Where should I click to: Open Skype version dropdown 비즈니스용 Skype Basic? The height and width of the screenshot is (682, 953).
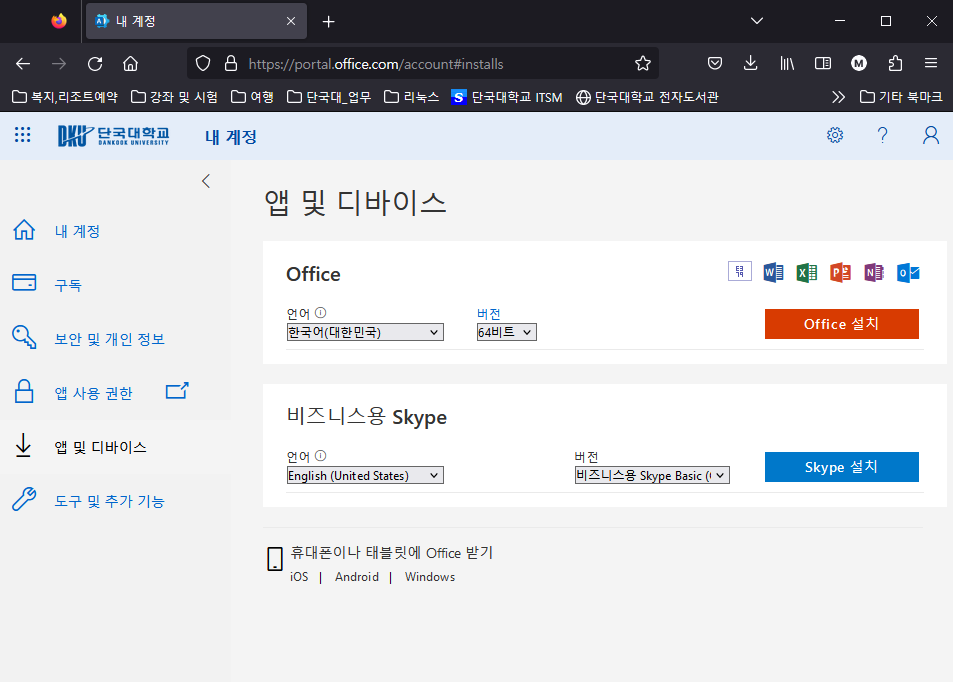(652, 475)
